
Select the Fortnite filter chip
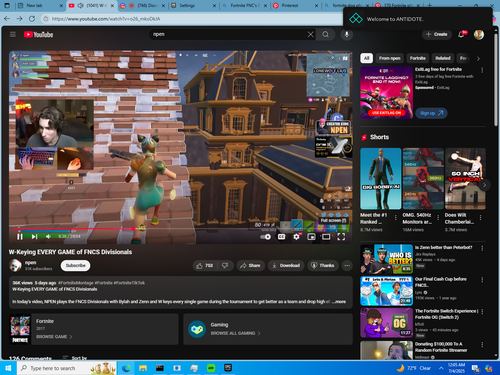coord(418,58)
